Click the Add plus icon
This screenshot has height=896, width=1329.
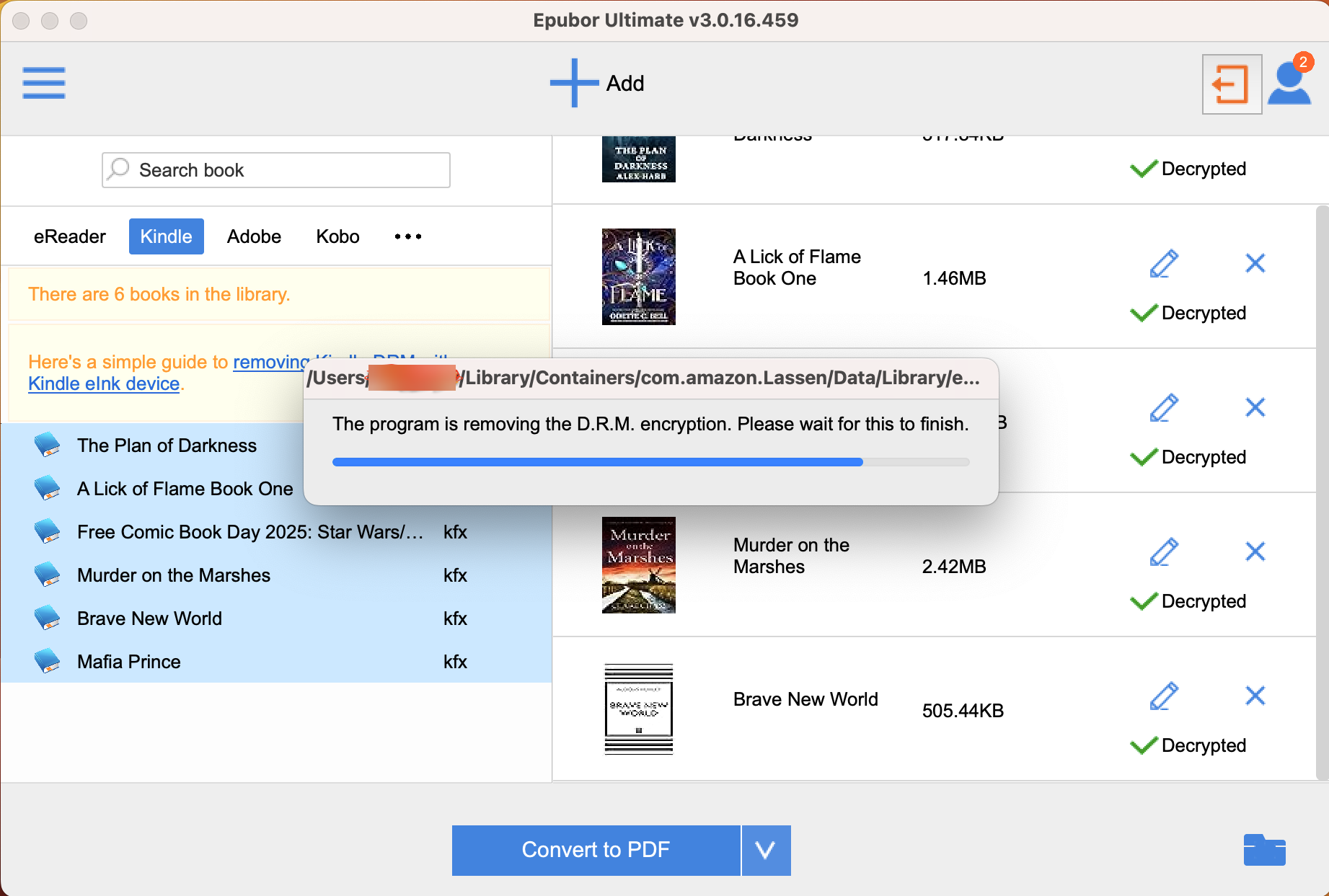[x=574, y=83]
